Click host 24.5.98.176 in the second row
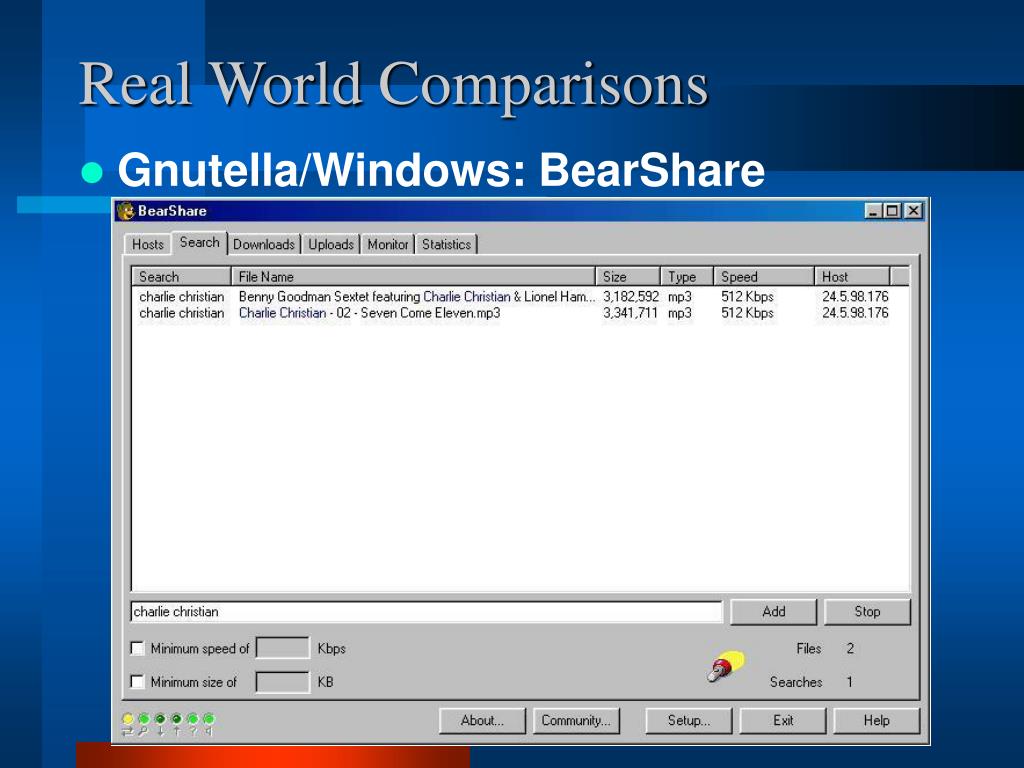The height and width of the screenshot is (768, 1024). click(855, 313)
